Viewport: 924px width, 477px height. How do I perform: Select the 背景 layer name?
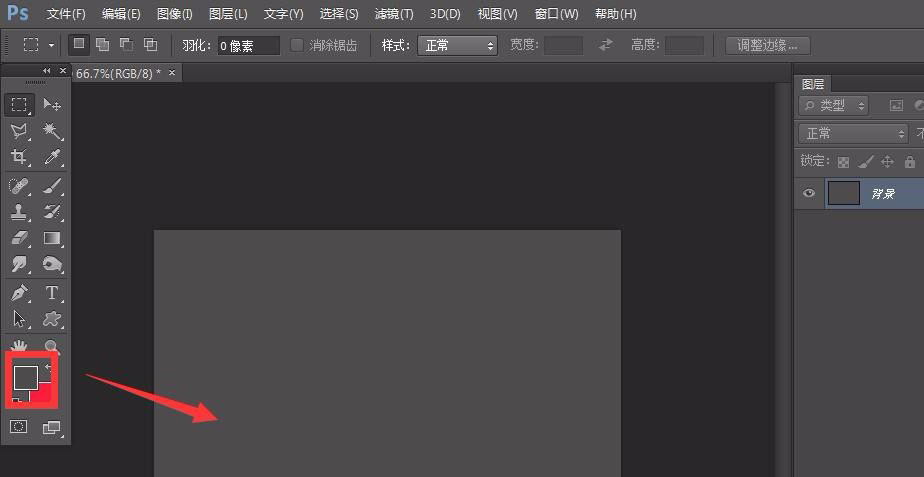(x=883, y=193)
